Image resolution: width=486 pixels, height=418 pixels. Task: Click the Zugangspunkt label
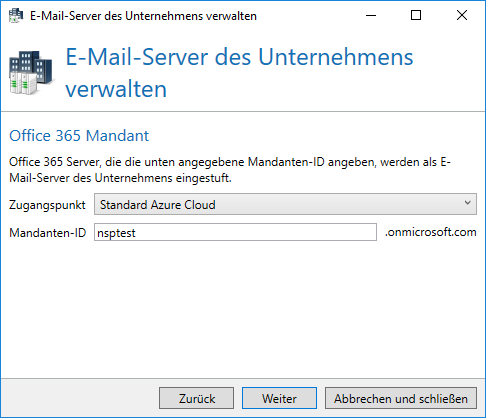point(47,205)
